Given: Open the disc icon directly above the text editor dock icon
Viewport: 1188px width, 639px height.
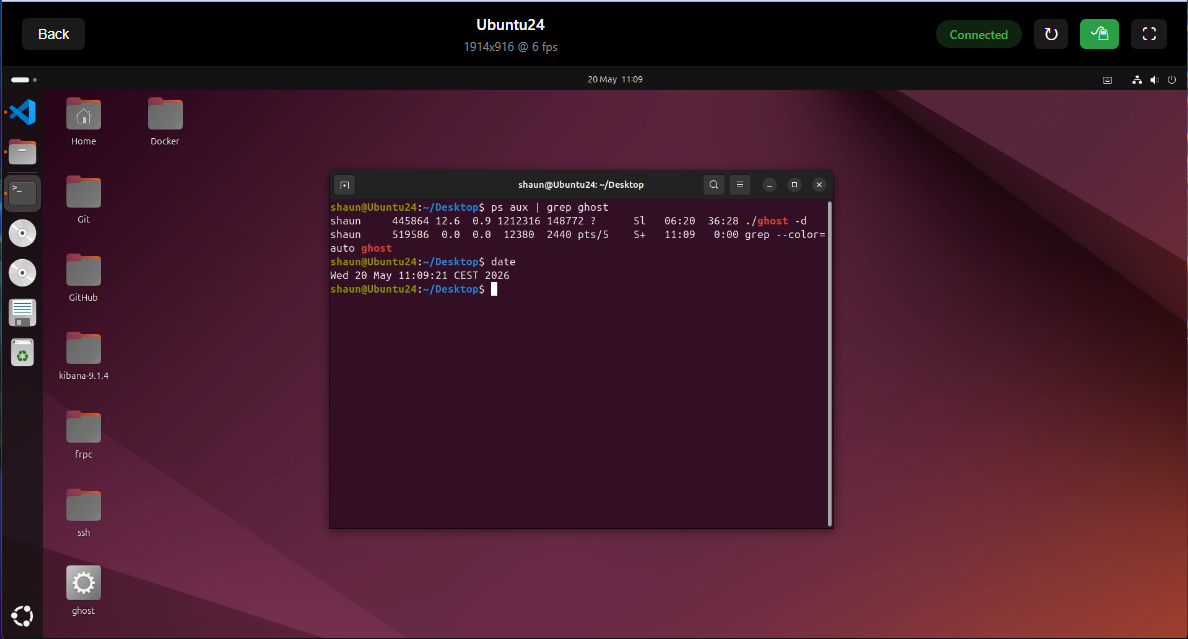Looking at the screenshot, I should click(23, 273).
